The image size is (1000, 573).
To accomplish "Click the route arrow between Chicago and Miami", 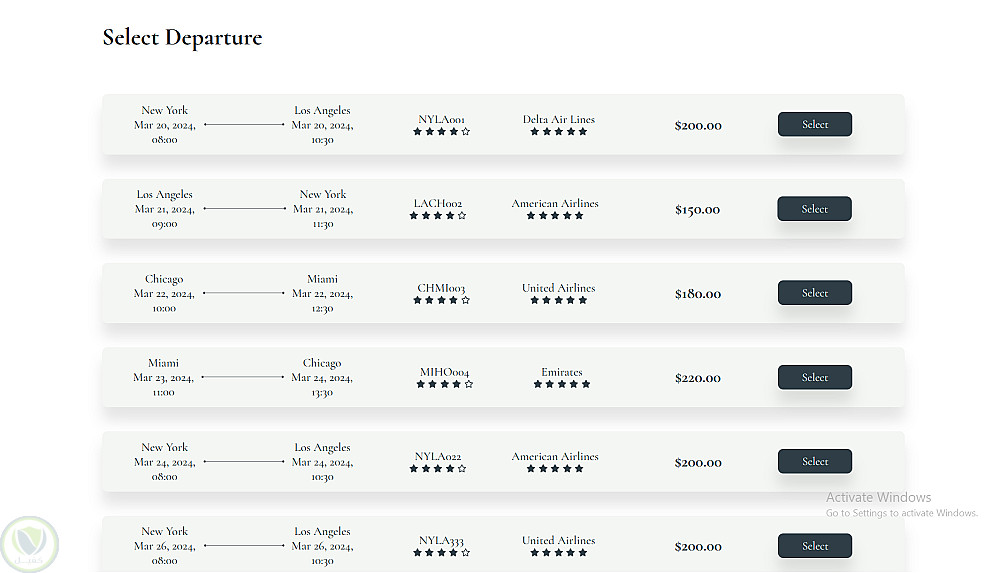I will tap(244, 293).
